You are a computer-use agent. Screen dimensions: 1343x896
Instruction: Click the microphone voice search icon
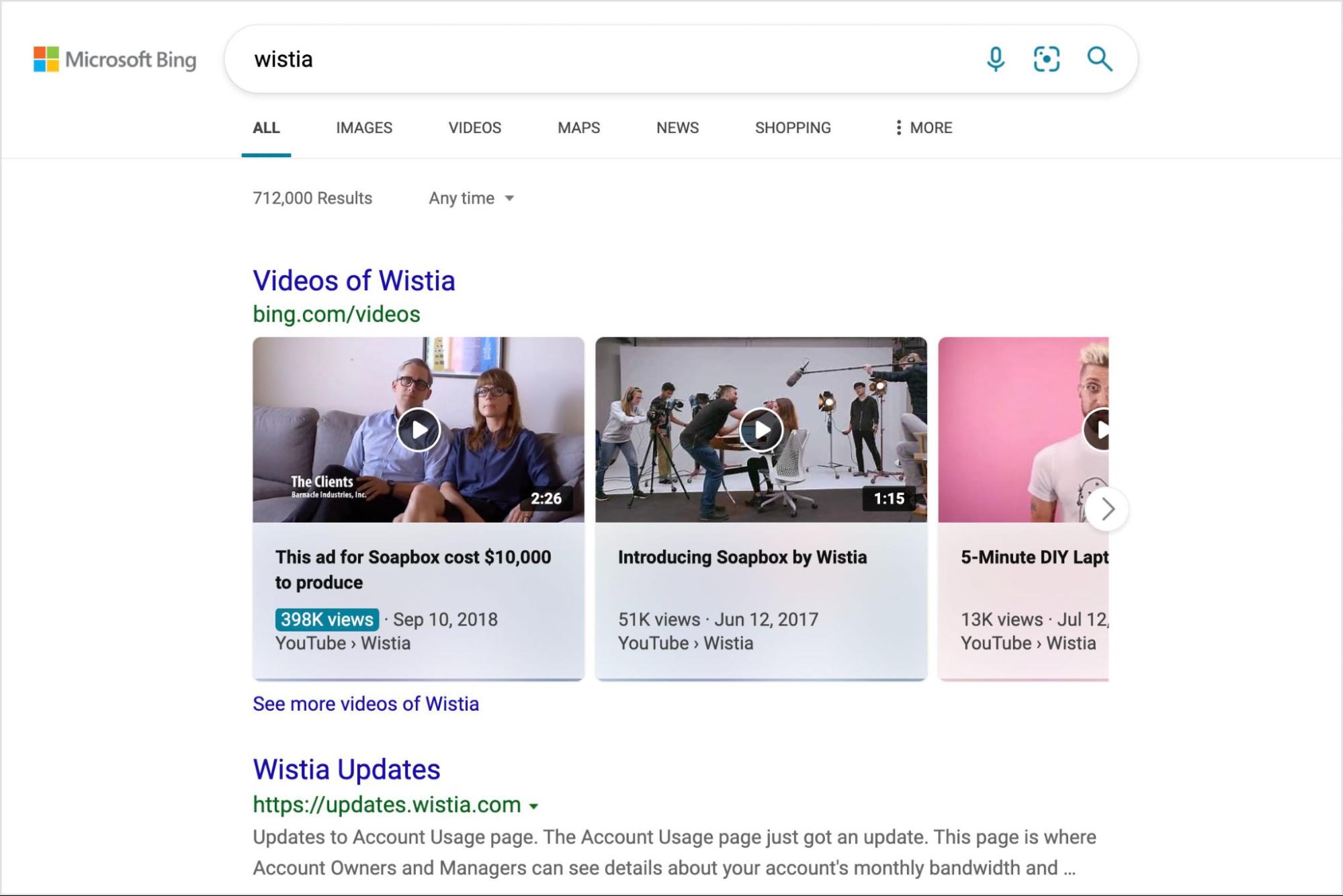[x=996, y=59]
